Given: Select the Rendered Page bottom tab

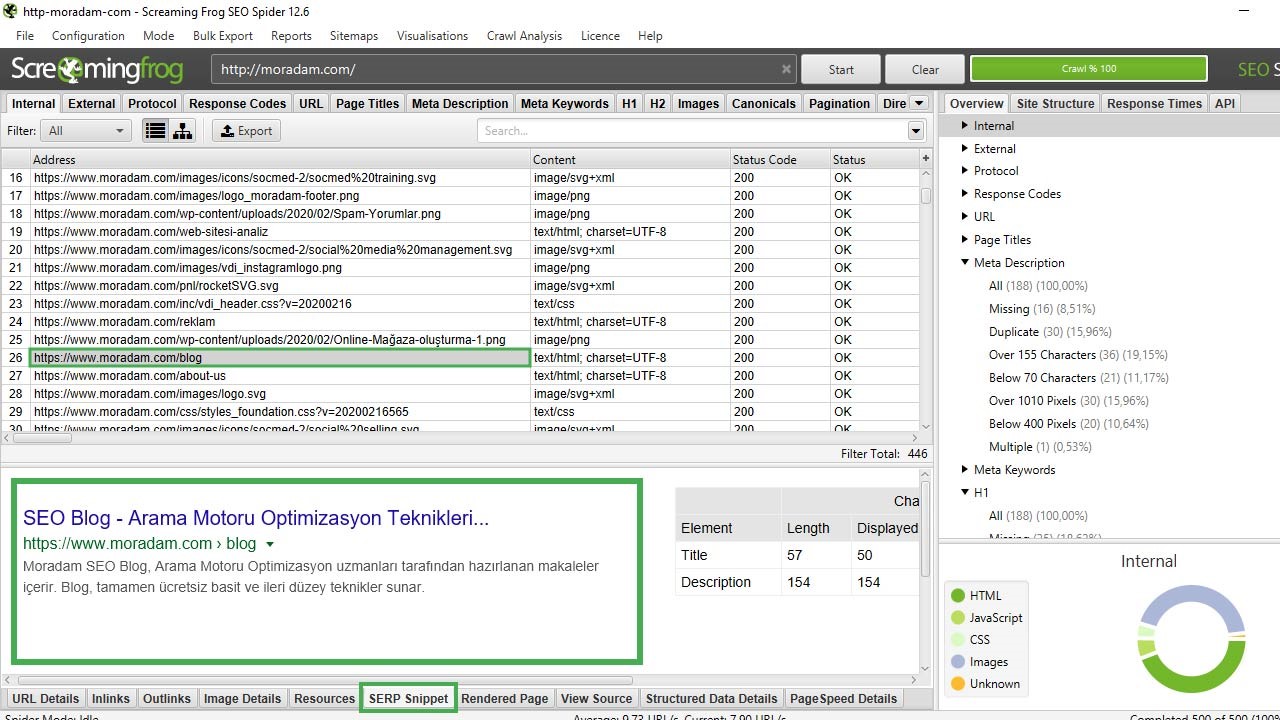Looking at the screenshot, I should [x=504, y=698].
